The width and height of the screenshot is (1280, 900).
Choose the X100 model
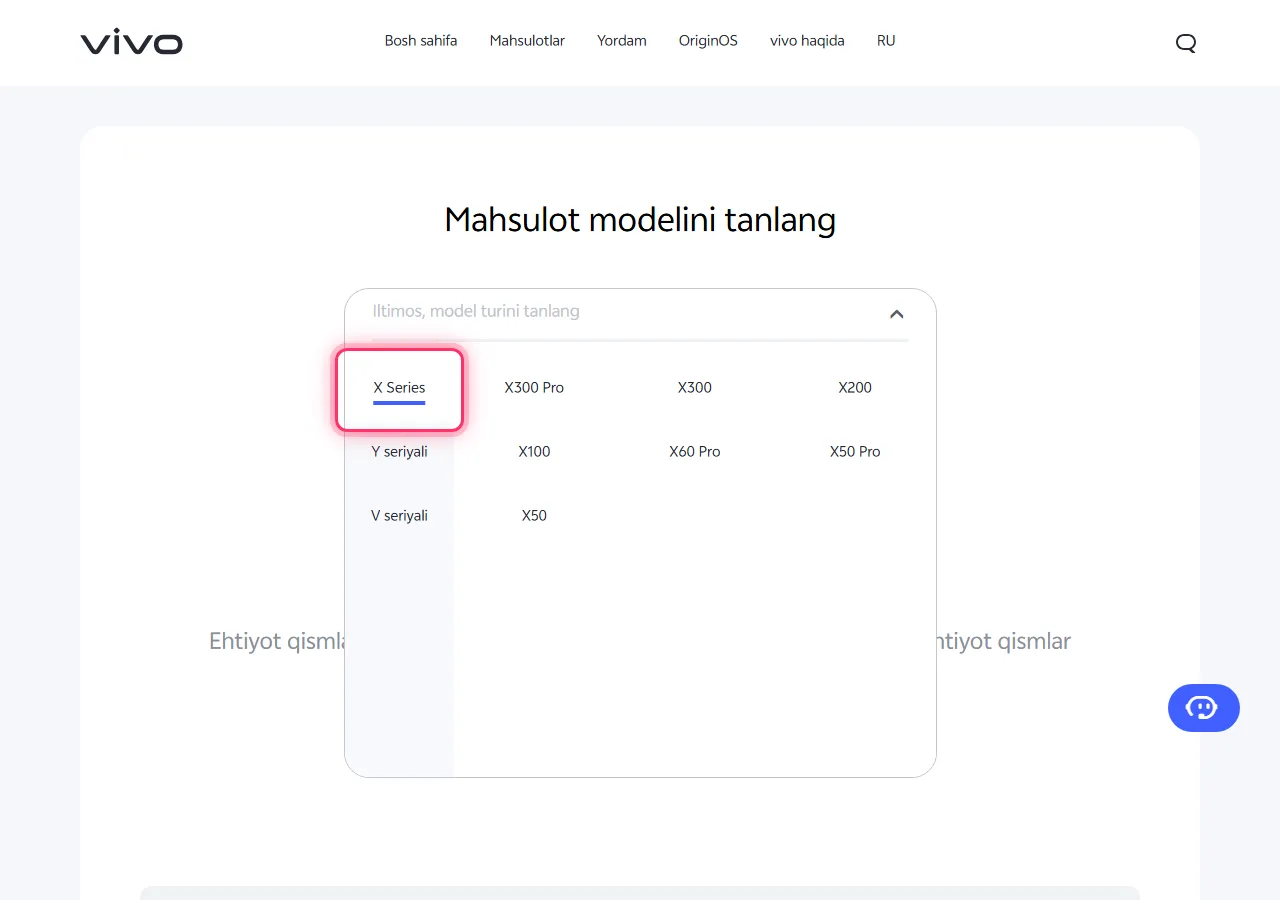(534, 452)
